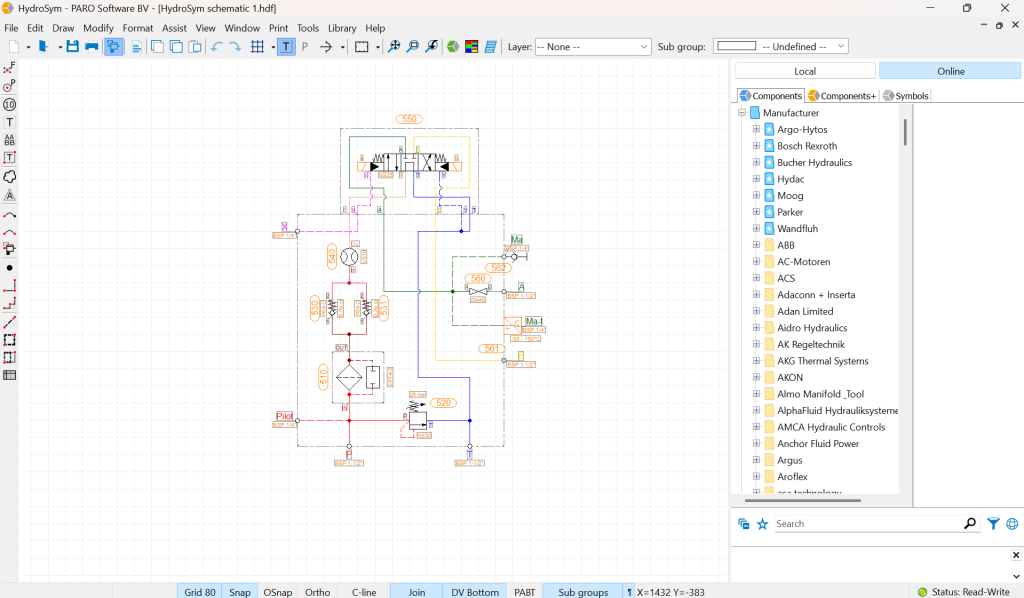Viewport: 1024px width, 598px height.
Task: Open dropdown arrow next to the New icon
Action: (28, 47)
